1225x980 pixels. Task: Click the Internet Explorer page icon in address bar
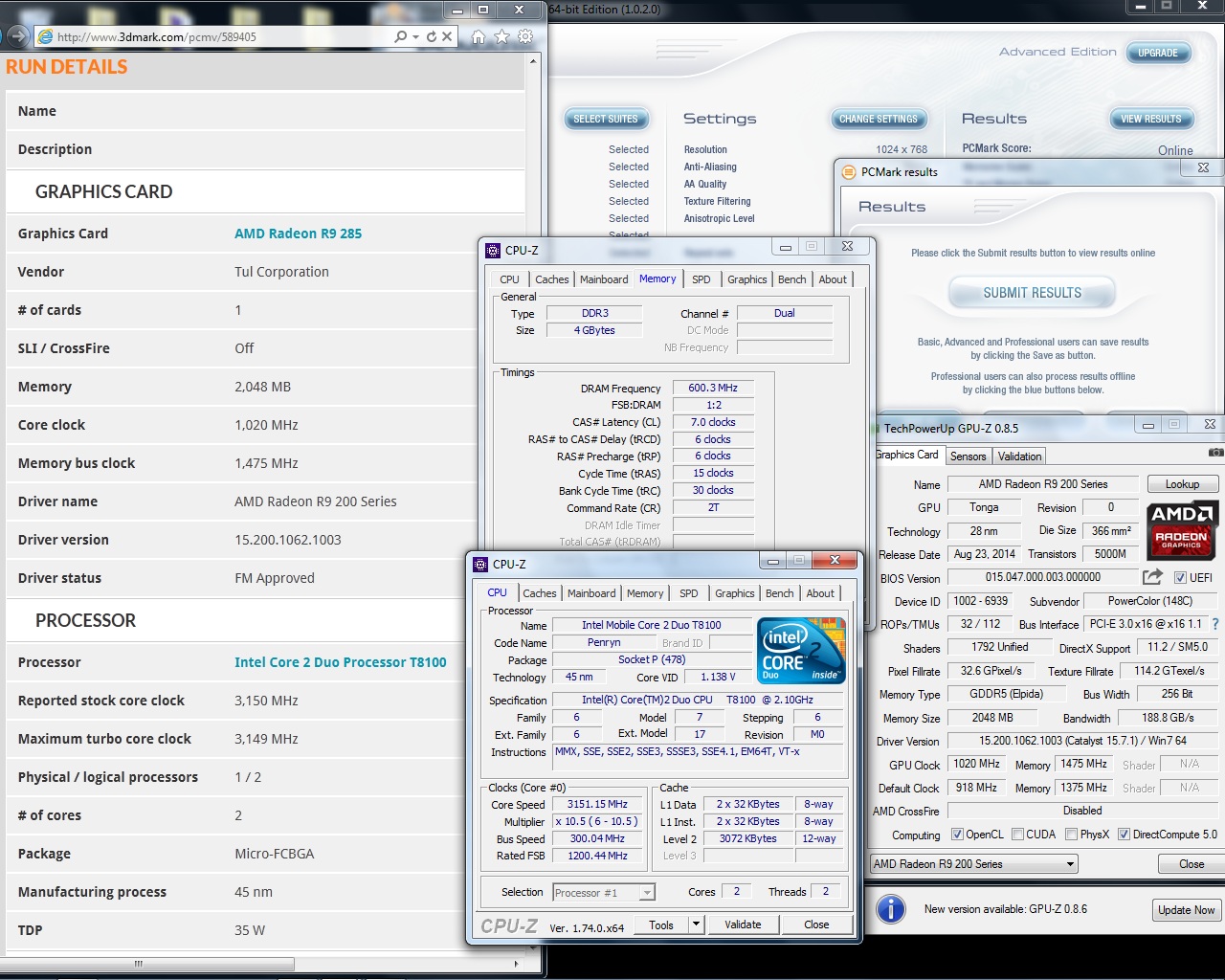pos(45,36)
